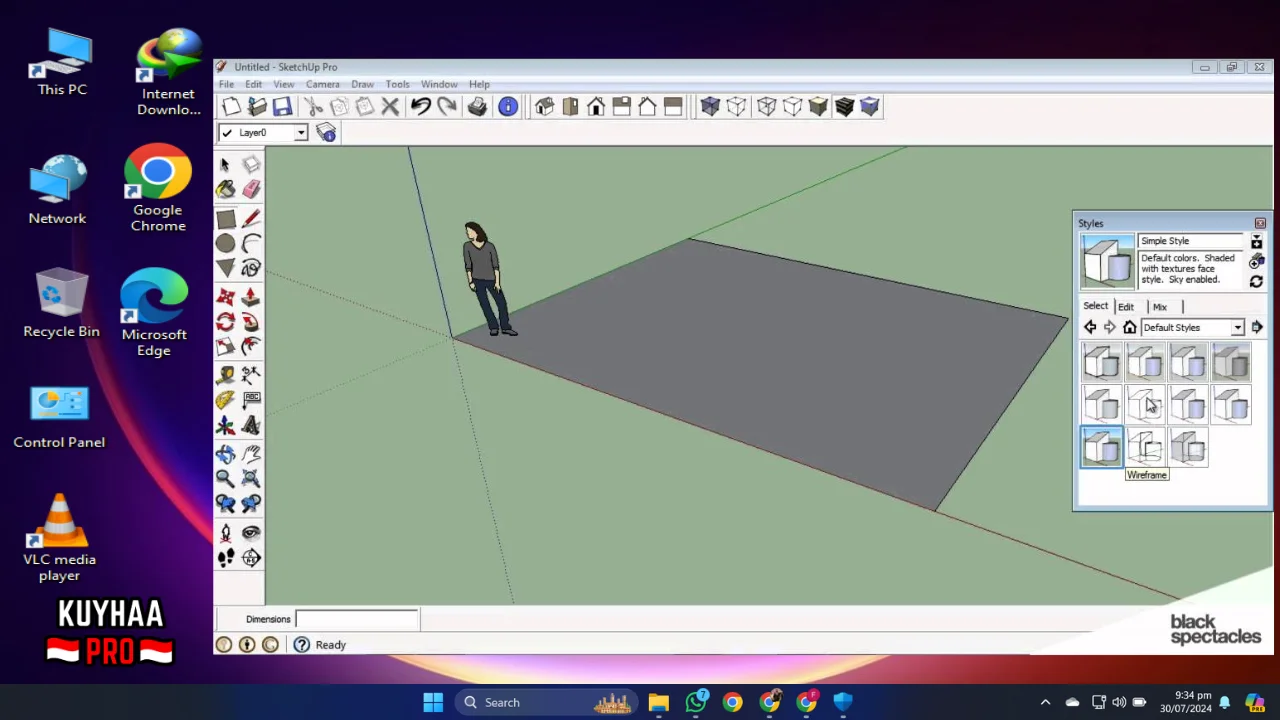
Task: Select the 3D Text tool
Action: [250, 425]
